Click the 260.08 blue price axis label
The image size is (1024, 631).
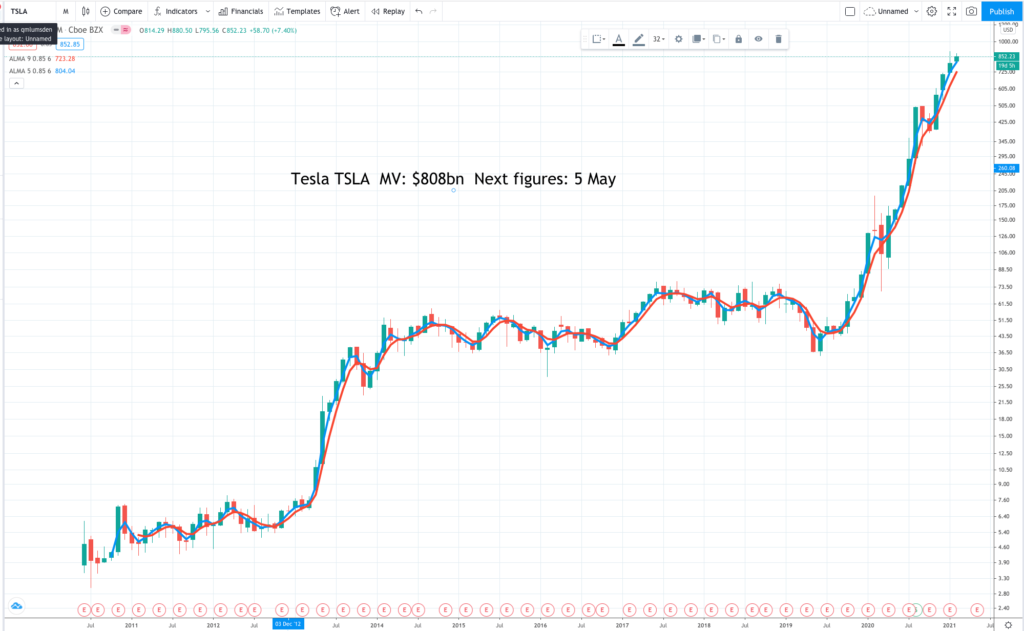pyautogui.click(x=1006, y=169)
